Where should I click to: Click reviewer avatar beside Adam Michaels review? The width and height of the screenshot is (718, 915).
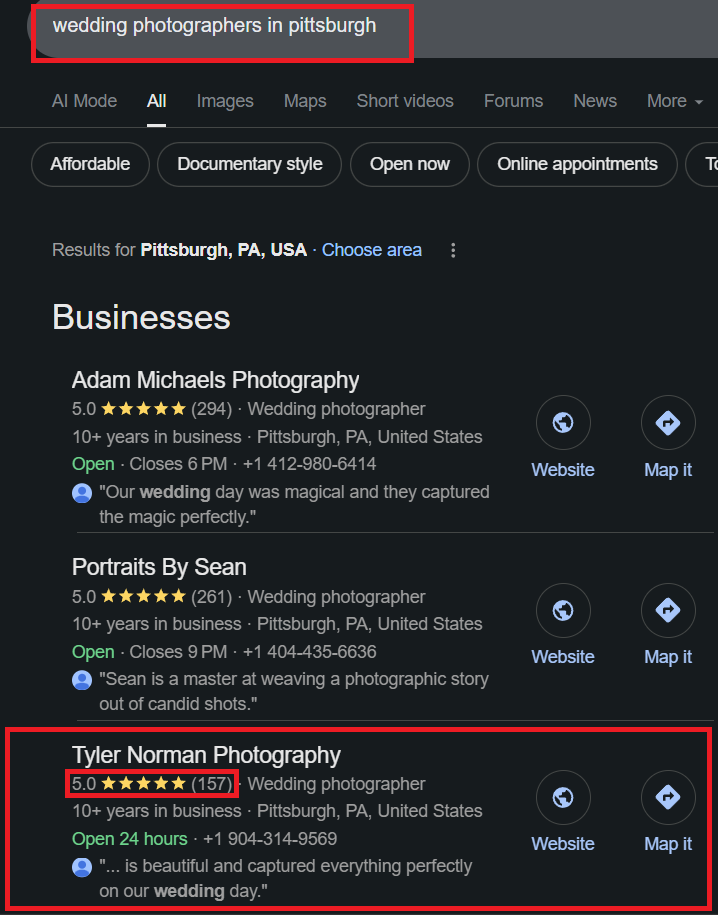[82, 493]
